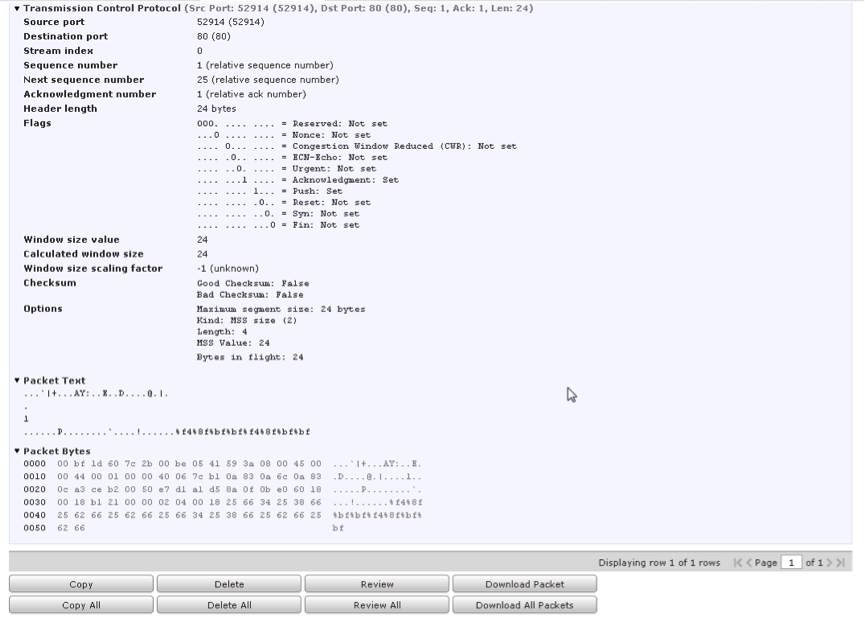Select the packet bytes row 0050
The height and width of the screenshot is (636, 865).
point(184,528)
